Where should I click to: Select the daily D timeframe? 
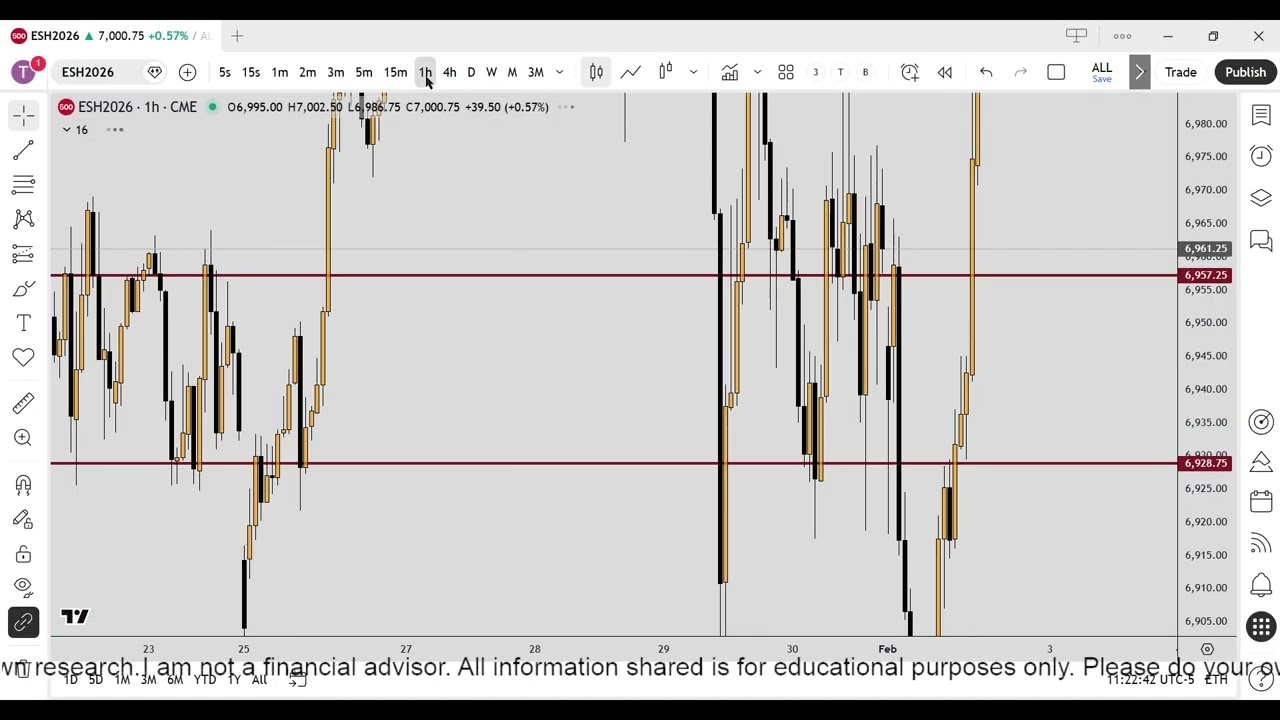point(471,72)
